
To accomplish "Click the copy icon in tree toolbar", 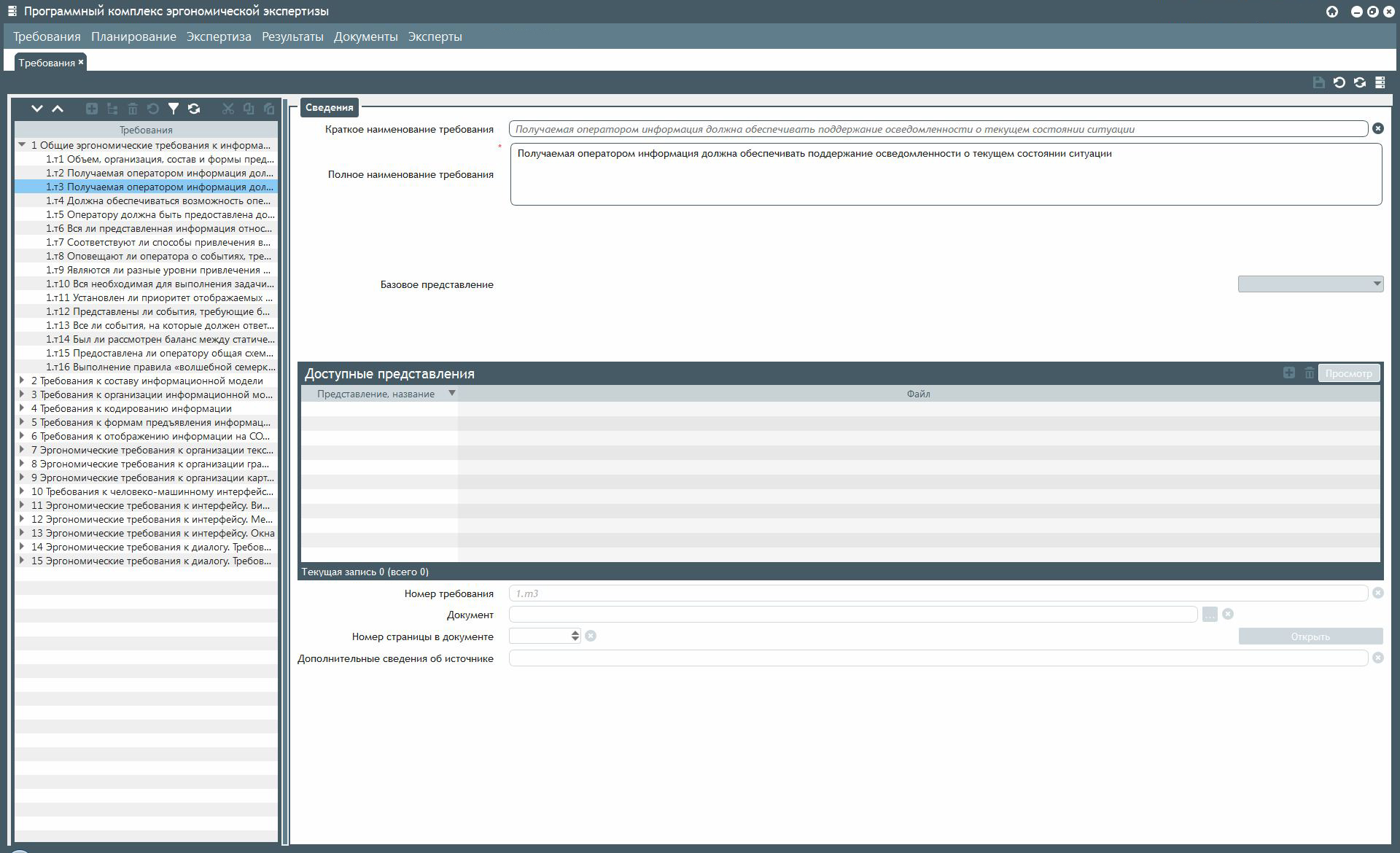I will [249, 109].
